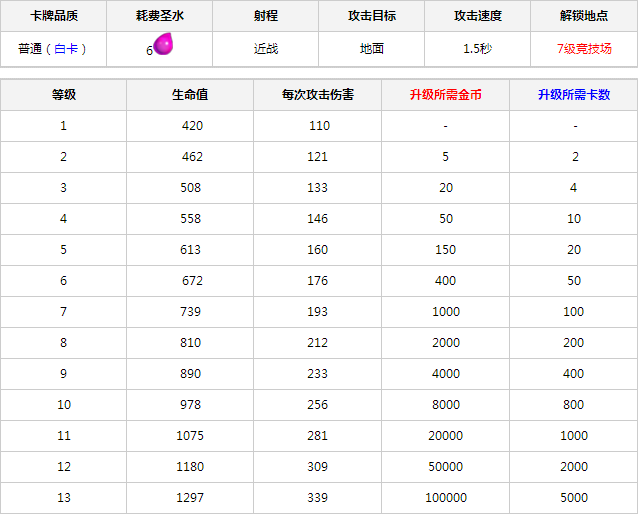
Task: Click level 8 health value 810
Action: pyautogui.click(x=190, y=343)
